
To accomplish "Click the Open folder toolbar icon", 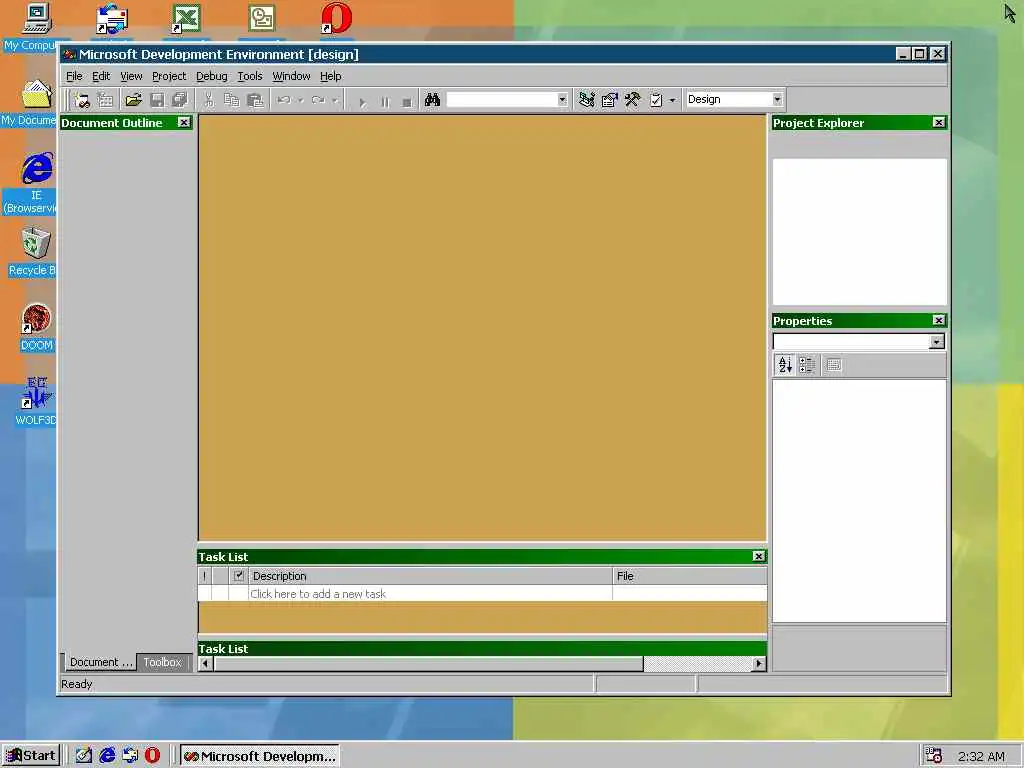I will pos(133,100).
